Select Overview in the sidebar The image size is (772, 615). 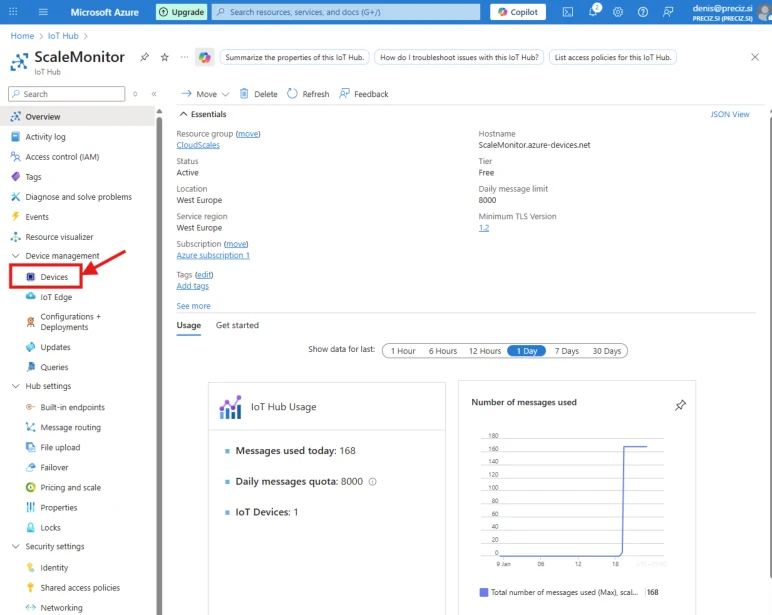[79, 117]
